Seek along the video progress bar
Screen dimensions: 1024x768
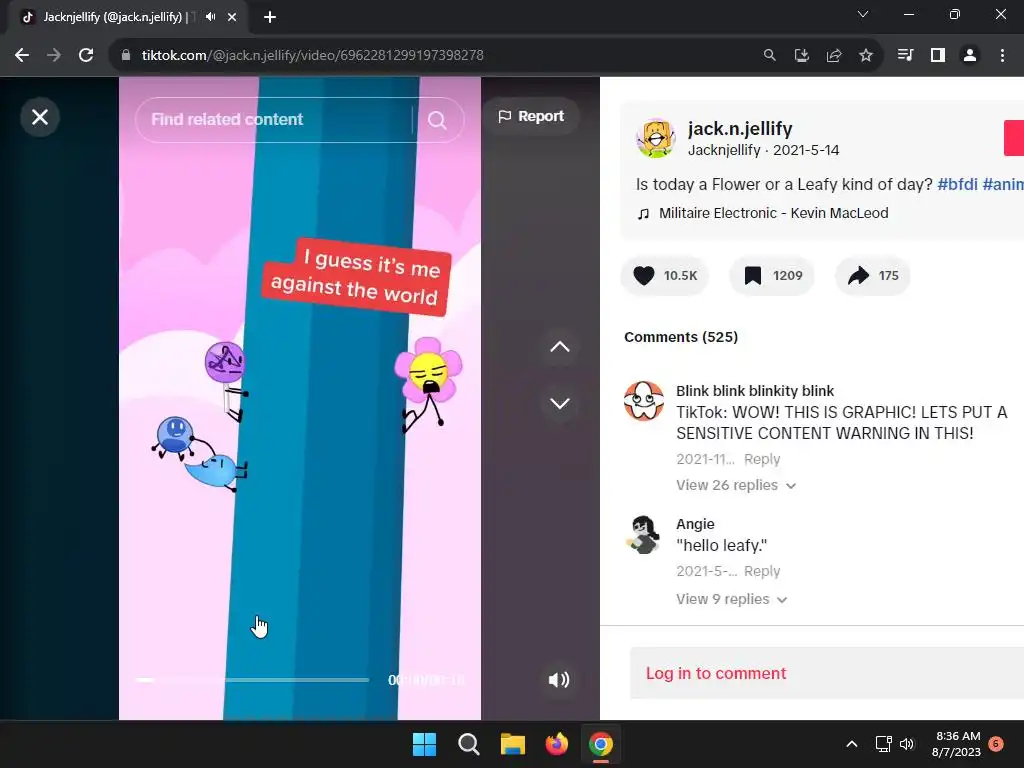pyautogui.click(x=252, y=680)
